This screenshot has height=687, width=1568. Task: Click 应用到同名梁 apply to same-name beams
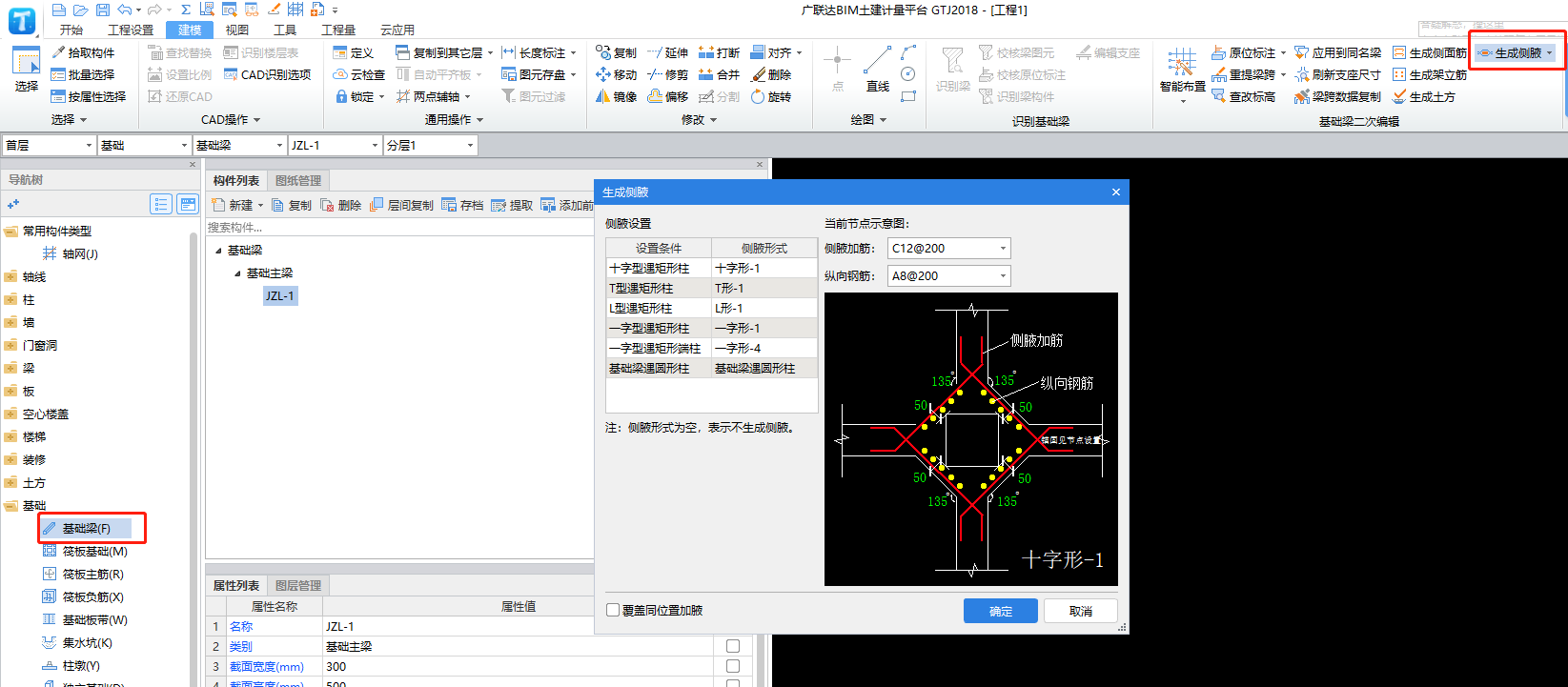[1338, 52]
